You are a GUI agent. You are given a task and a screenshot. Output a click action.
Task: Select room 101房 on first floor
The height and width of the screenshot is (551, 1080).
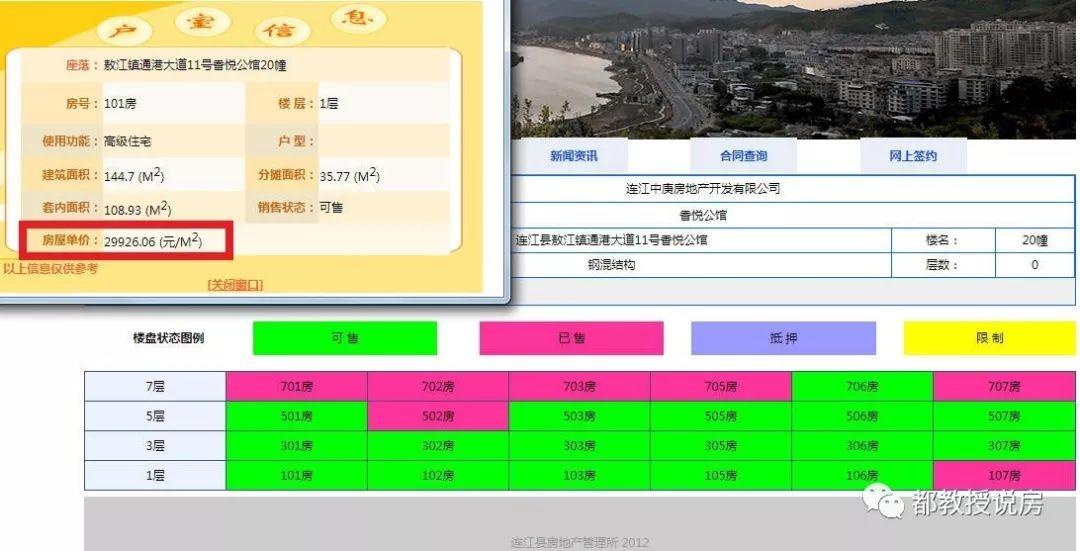(297, 475)
